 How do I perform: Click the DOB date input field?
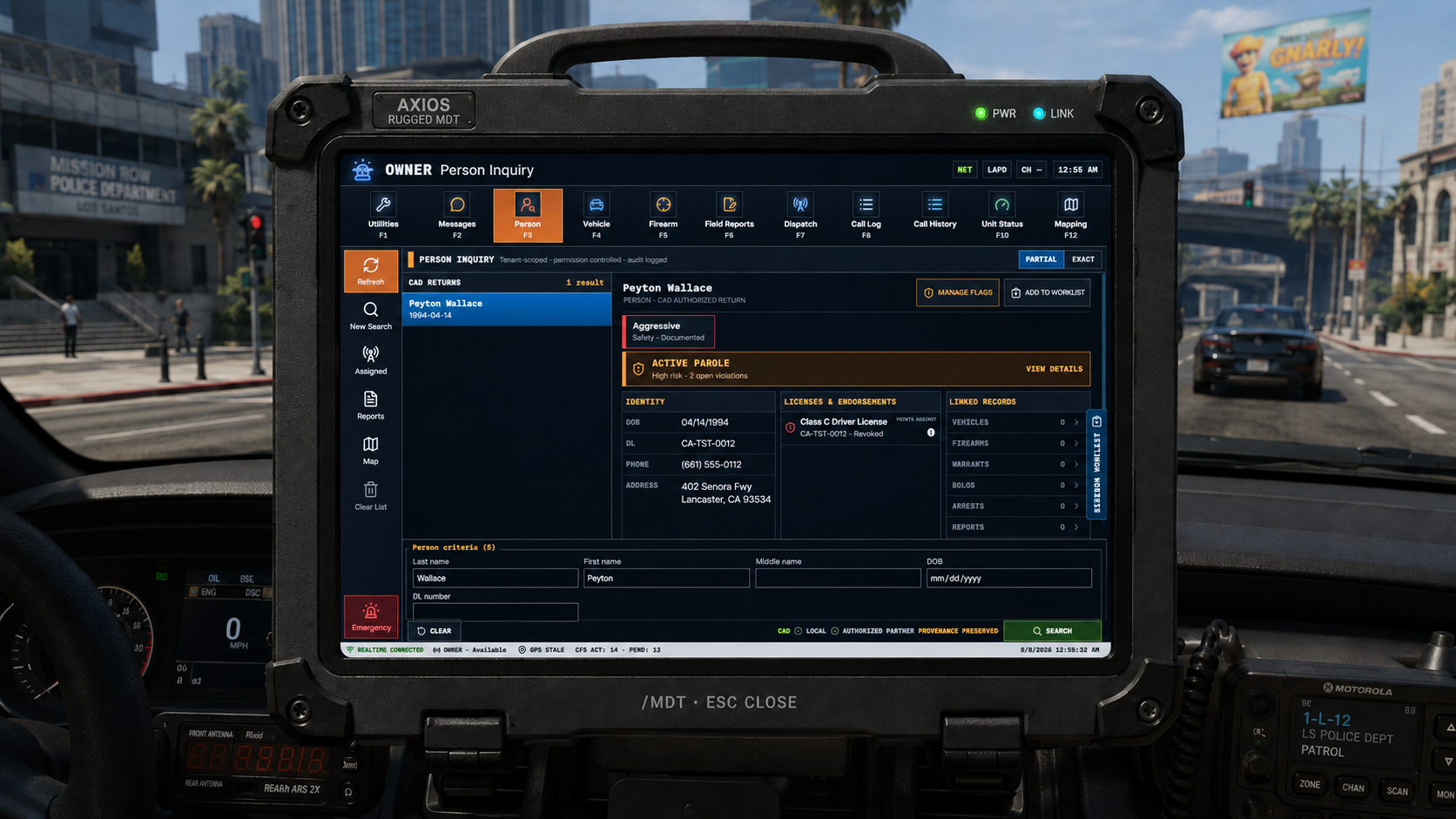point(1008,578)
